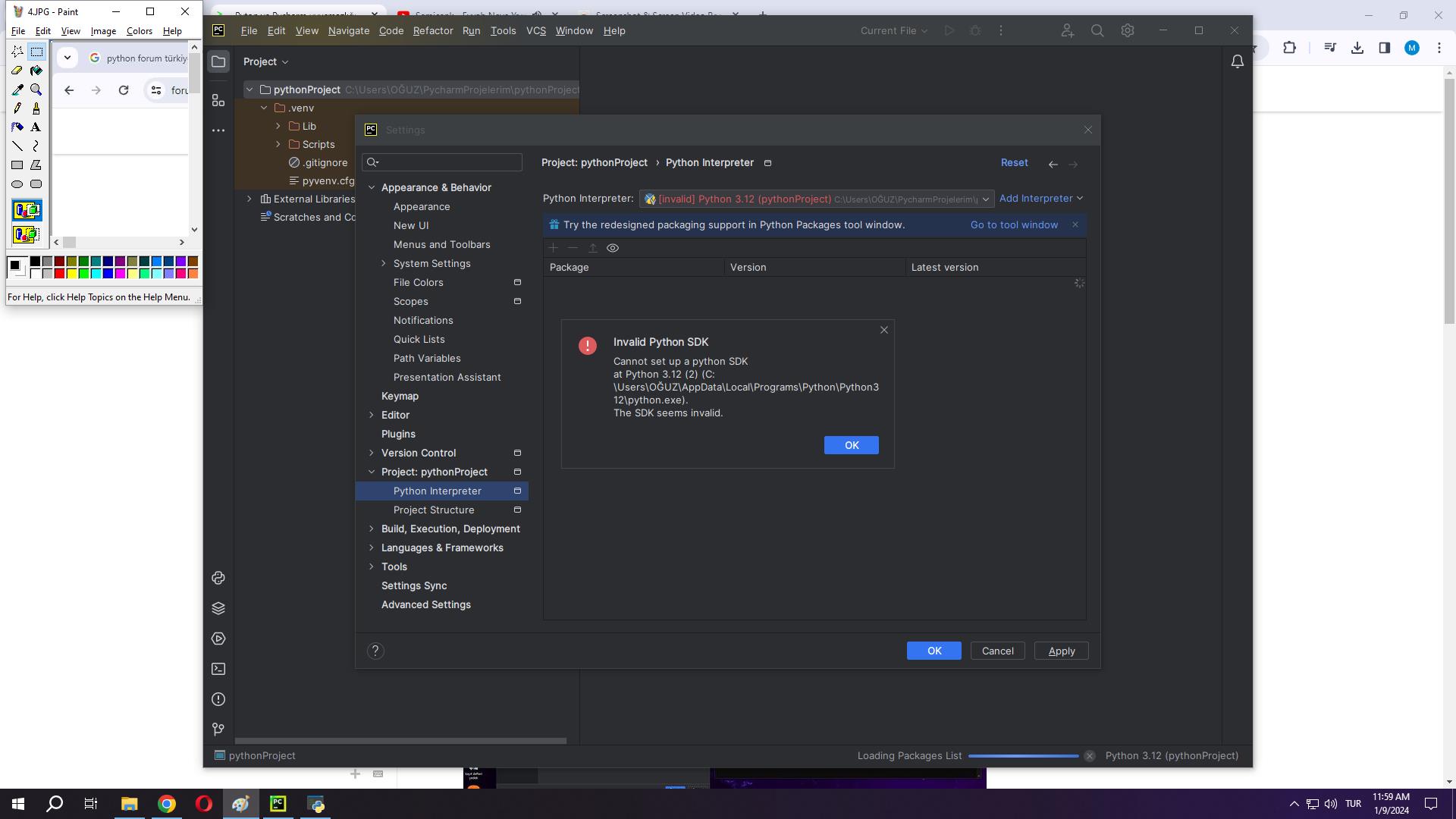
Task: Click Apply in the Settings dialog
Action: [x=1061, y=651]
